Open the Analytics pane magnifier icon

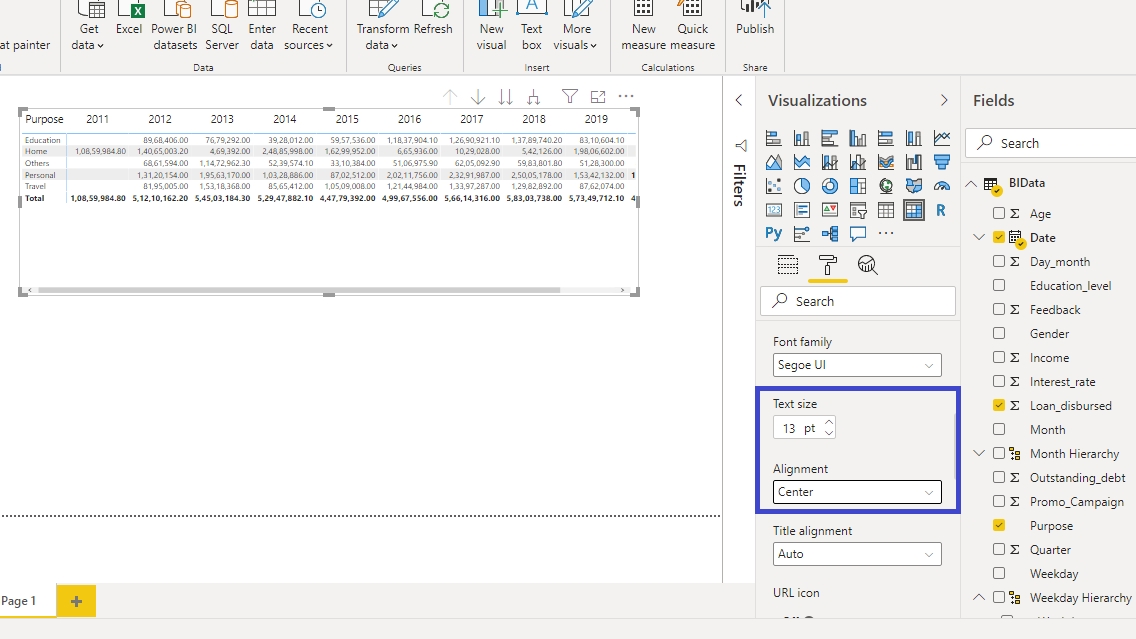pyautogui.click(x=867, y=265)
